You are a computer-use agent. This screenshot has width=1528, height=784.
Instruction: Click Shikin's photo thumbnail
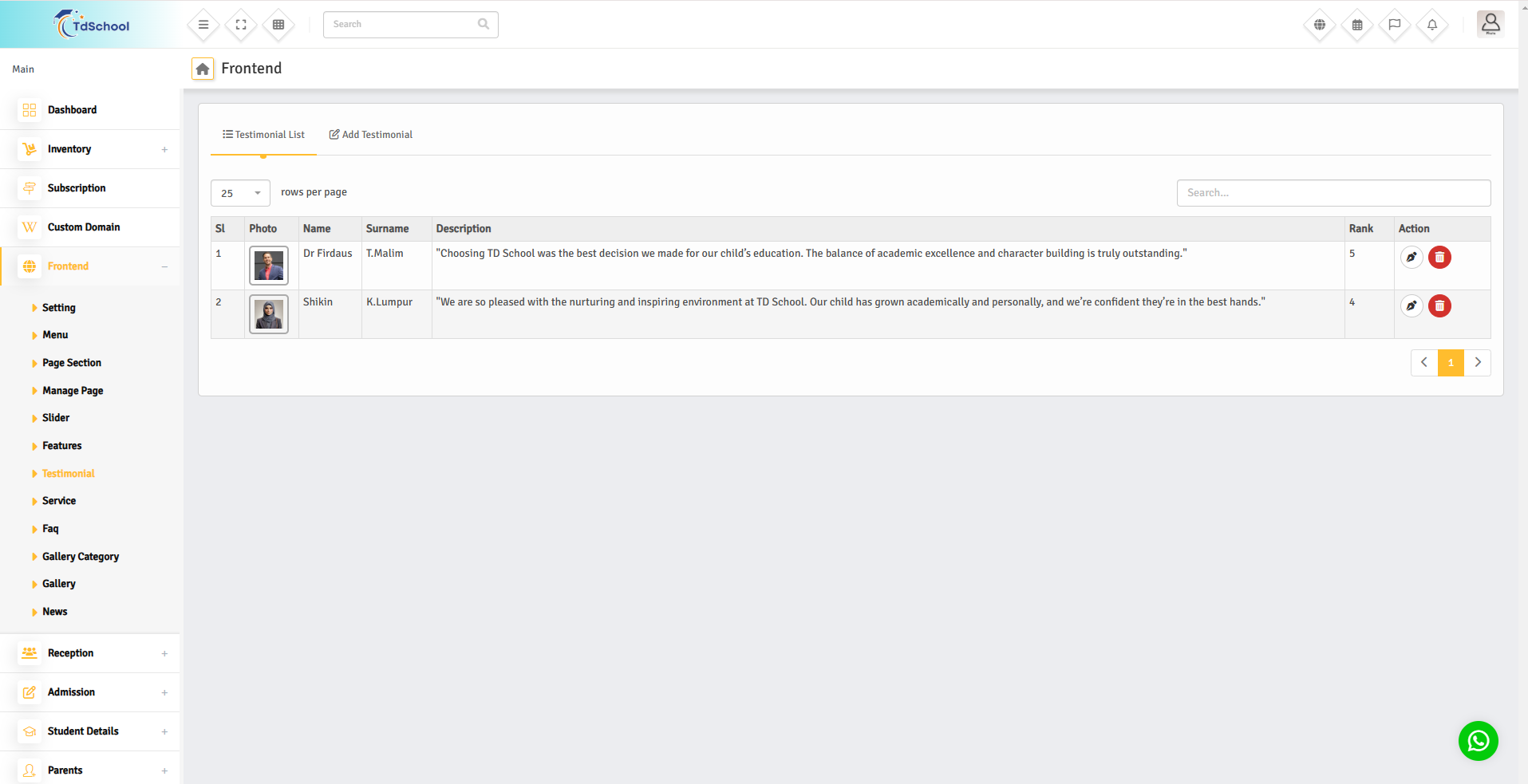[269, 314]
